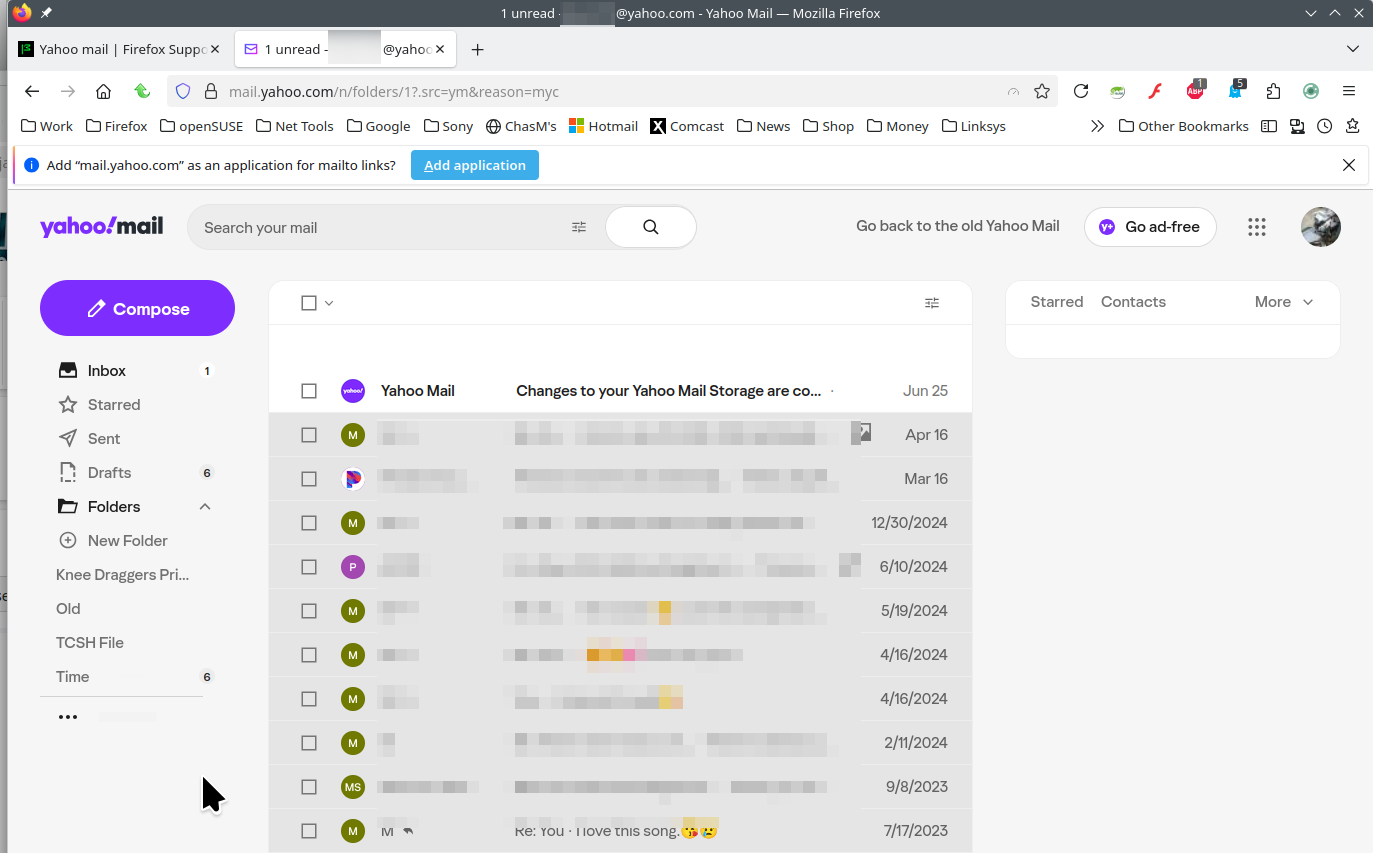The image size is (1373, 853).
Task: Switch to Yahoo mail Firefox Support tab
Action: click(x=121, y=49)
